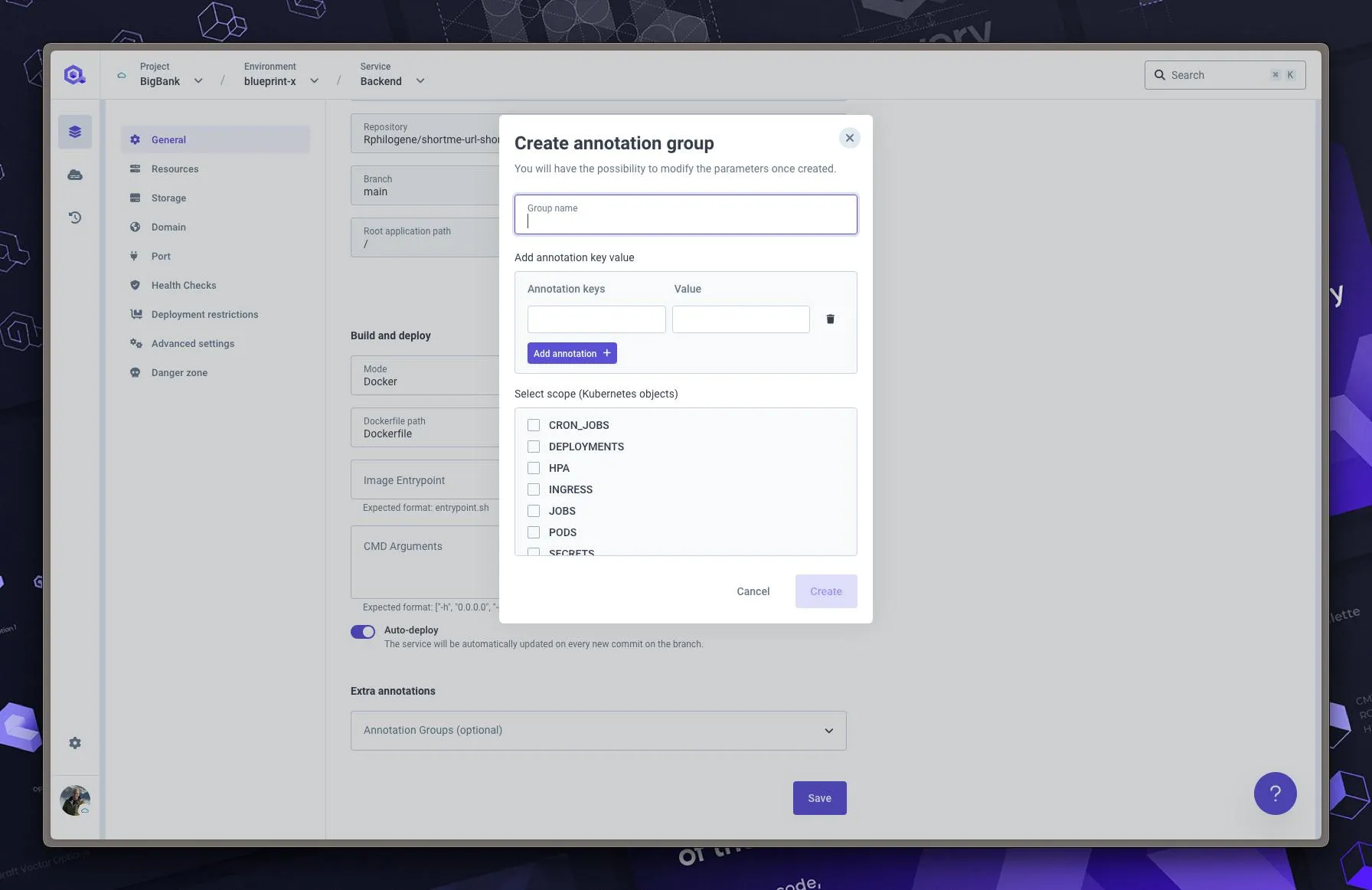Image resolution: width=1372 pixels, height=890 pixels.
Task: Focus the Annotation keys input field
Action: pos(596,319)
